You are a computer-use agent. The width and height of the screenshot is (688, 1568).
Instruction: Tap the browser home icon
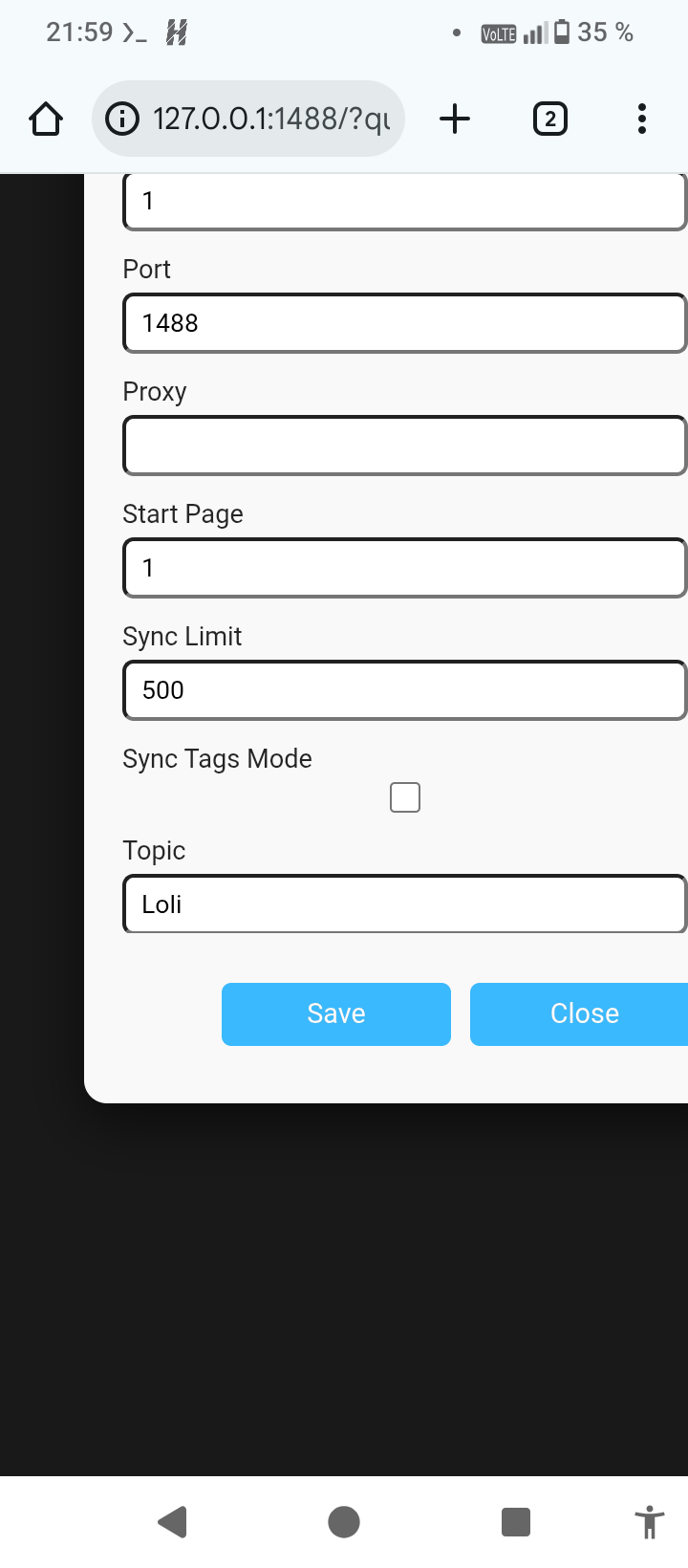(46, 120)
